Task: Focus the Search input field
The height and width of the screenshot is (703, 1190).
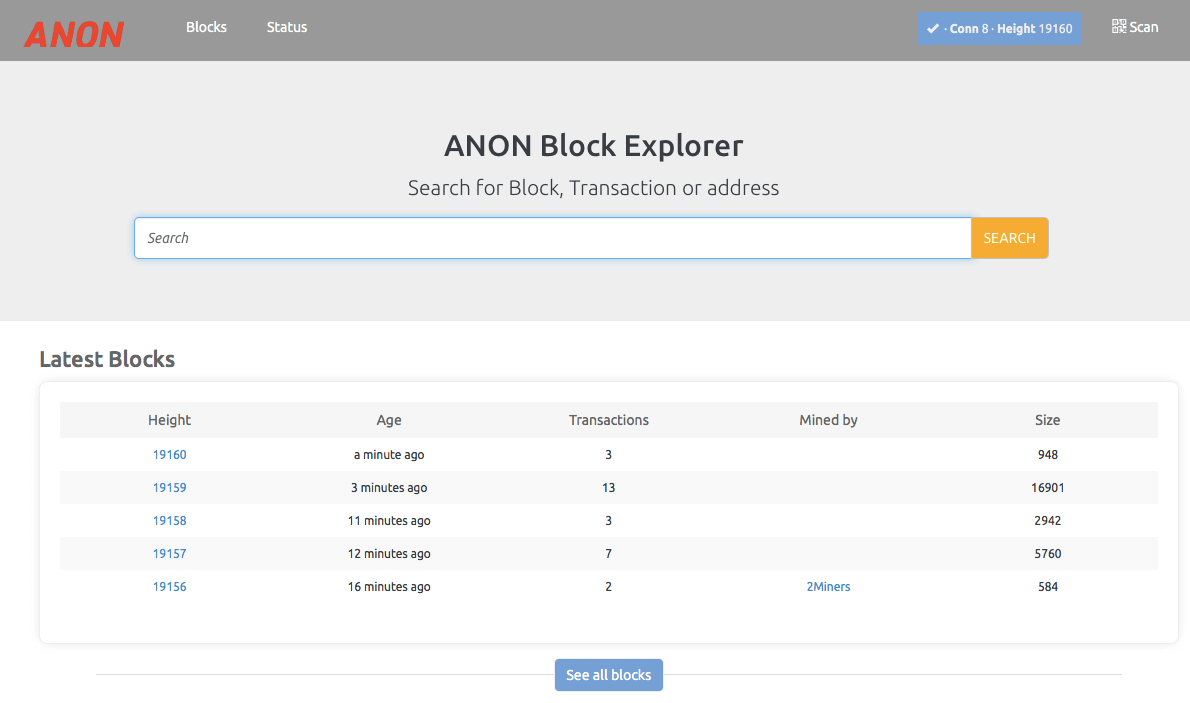Action: pyautogui.click(x=552, y=238)
